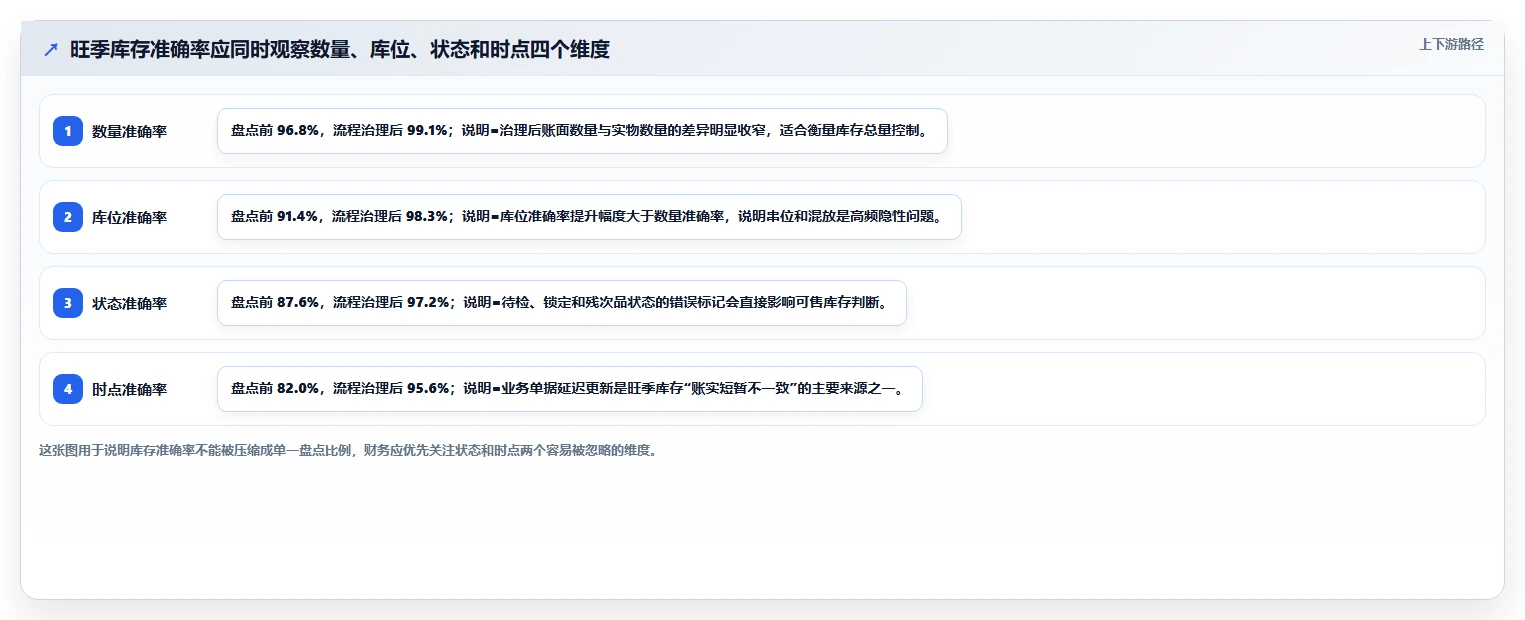
Task: Select the 时点准确率 label
Action: point(129,389)
